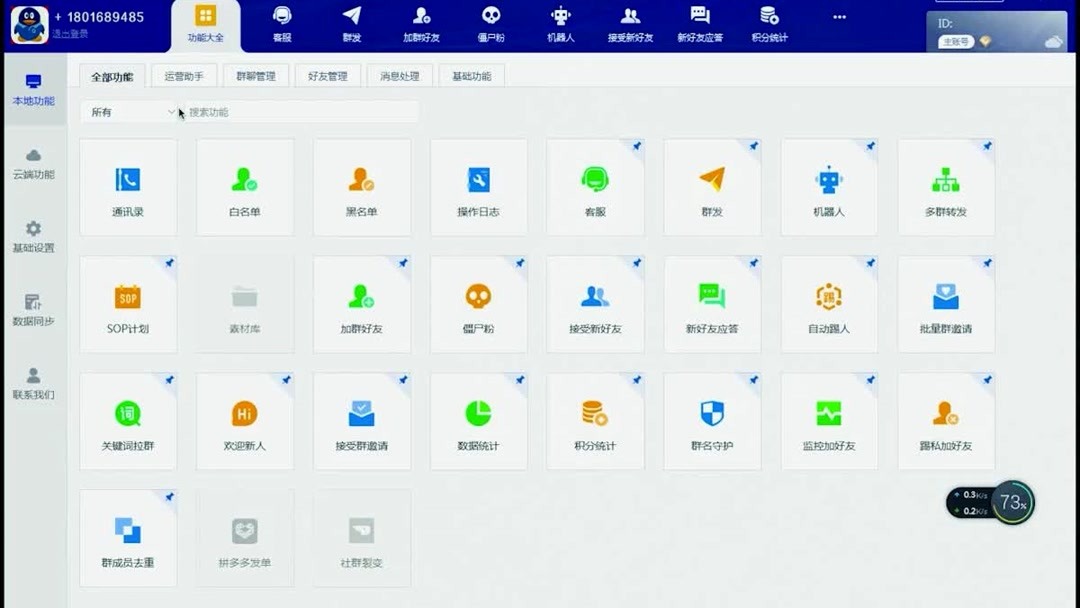
Task: Open the SOP计划 plan tool
Action: click(128, 304)
